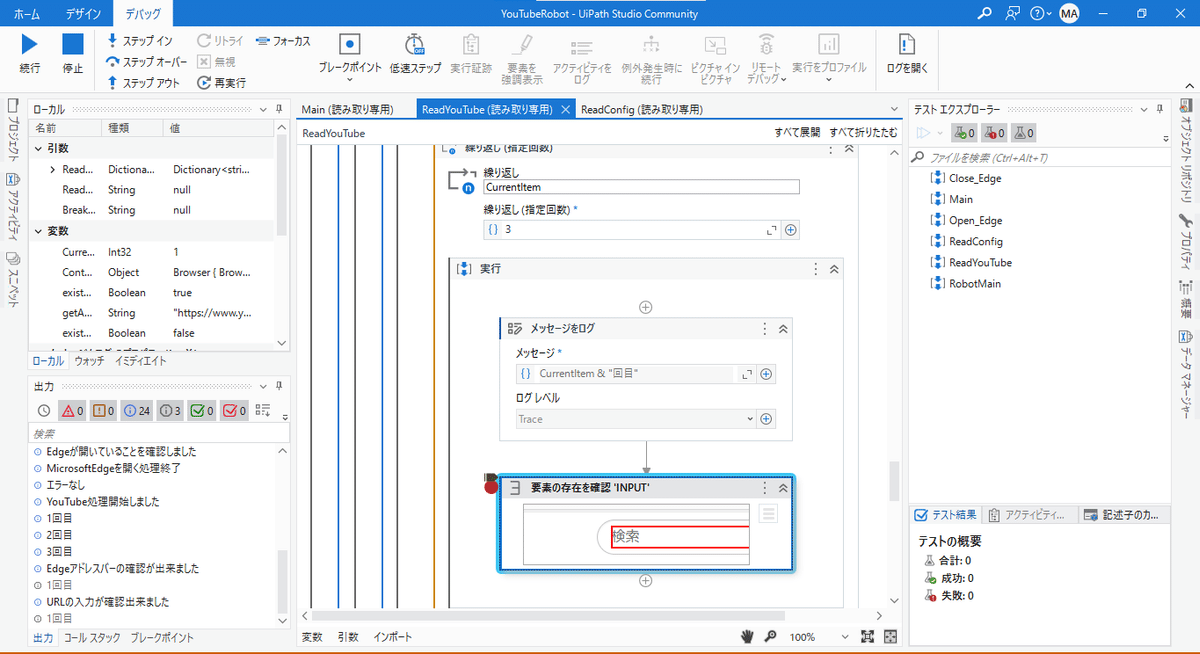Click 再実行 (Rerun) in debug ribbon
This screenshot has height=654, width=1200.
pos(221,83)
